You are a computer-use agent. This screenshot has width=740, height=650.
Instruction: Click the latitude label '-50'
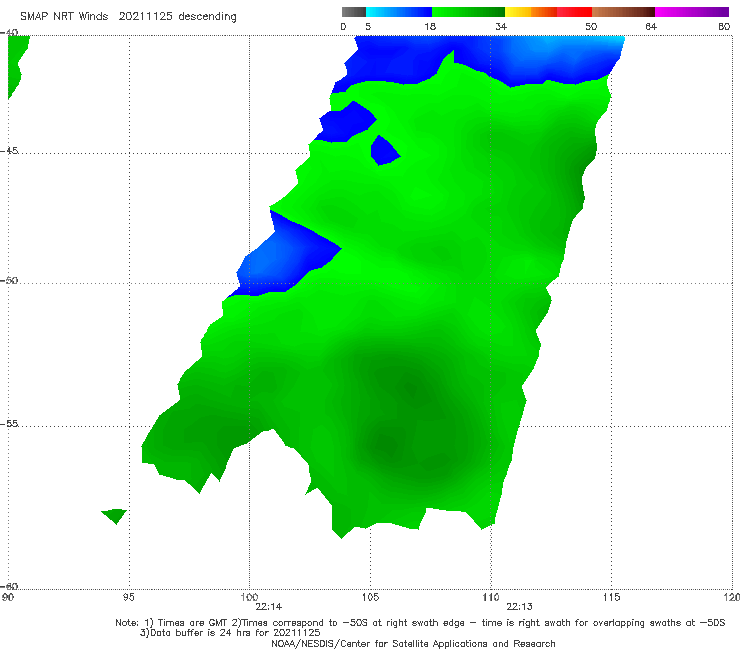coord(9,281)
